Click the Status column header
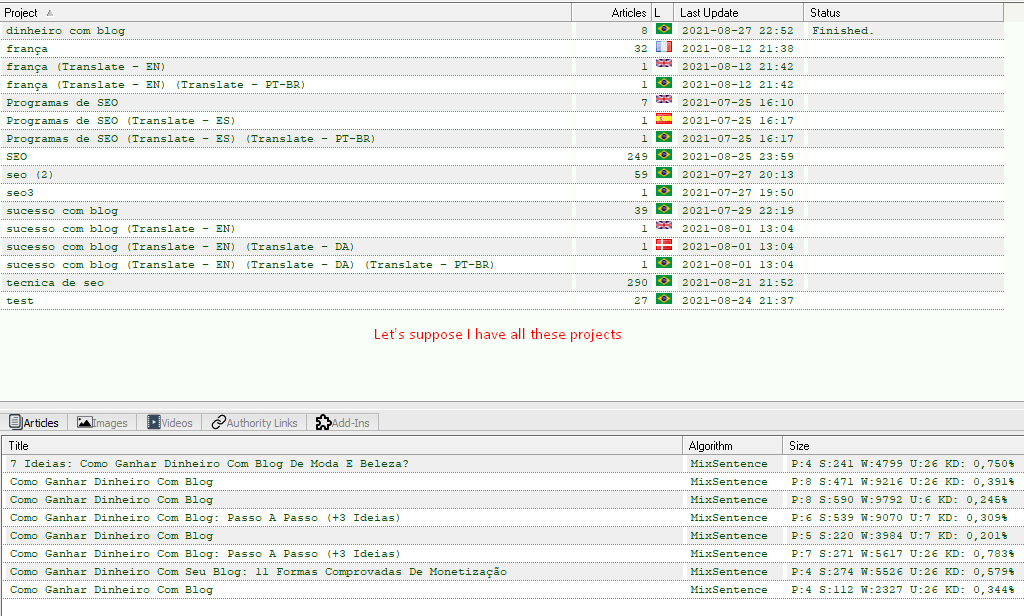 click(x=904, y=12)
